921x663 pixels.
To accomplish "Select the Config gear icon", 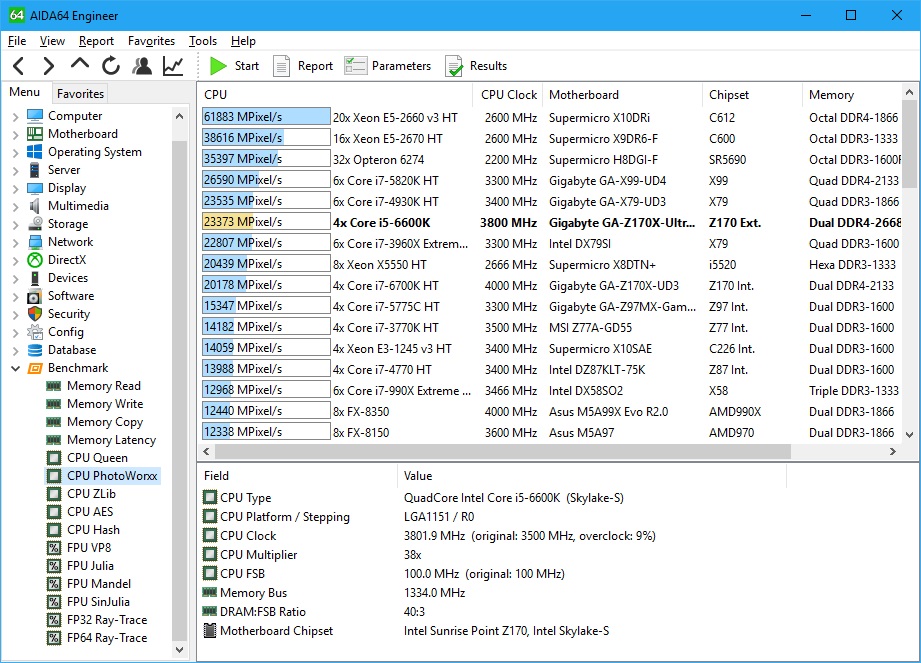I will (x=35, y=332).
